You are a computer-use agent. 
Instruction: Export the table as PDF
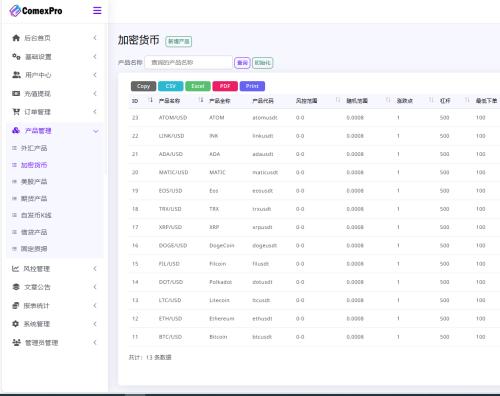(x=225, y=86)
